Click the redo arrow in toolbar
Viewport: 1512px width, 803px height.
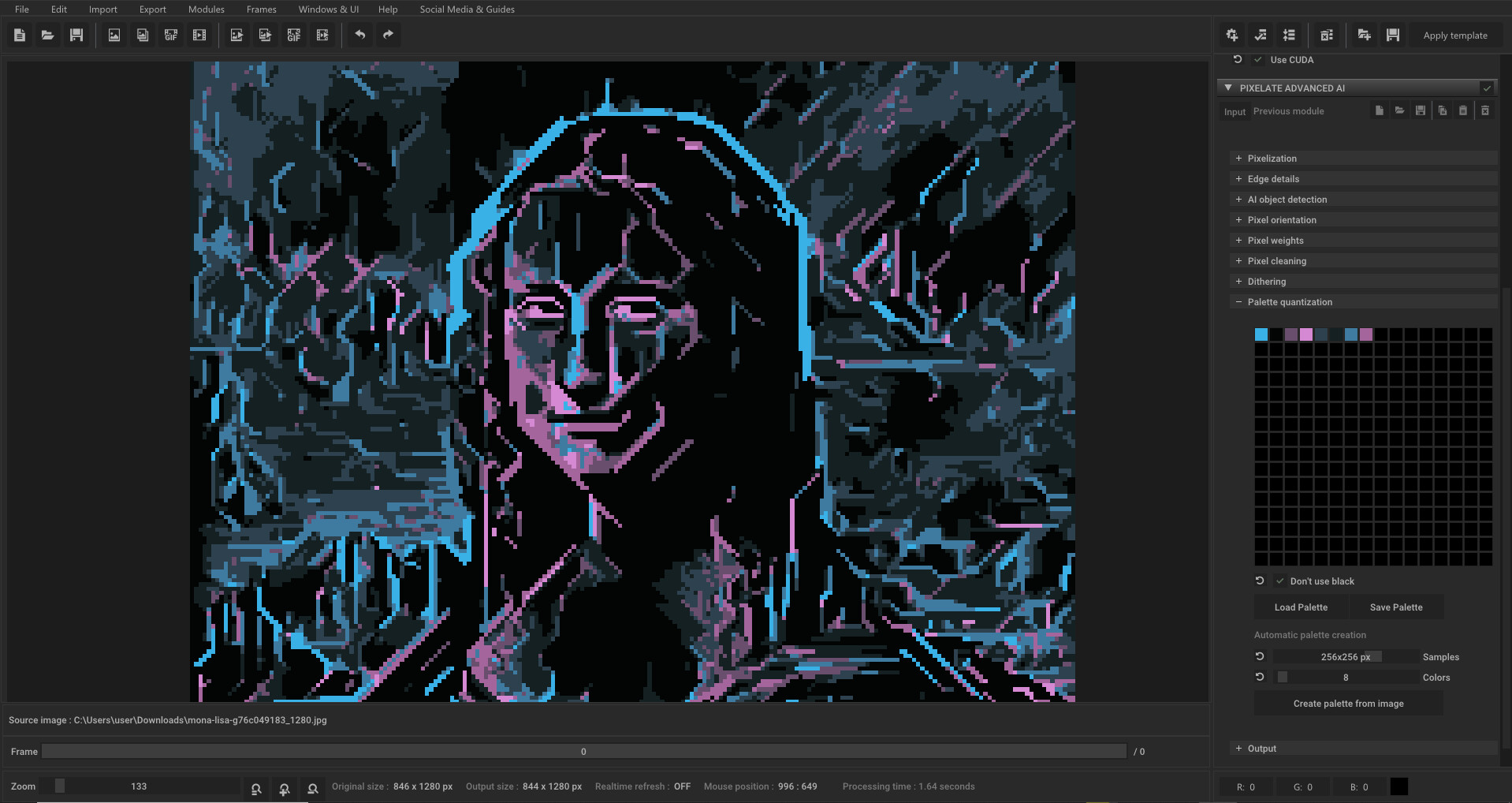coord(388,35)
